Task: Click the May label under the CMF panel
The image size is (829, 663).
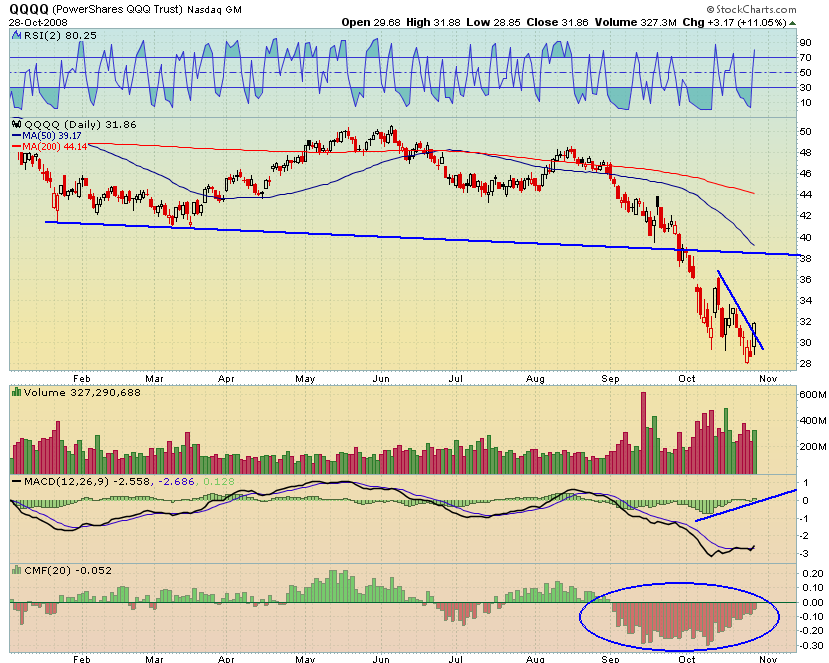Action: click(x=305, y=659)
